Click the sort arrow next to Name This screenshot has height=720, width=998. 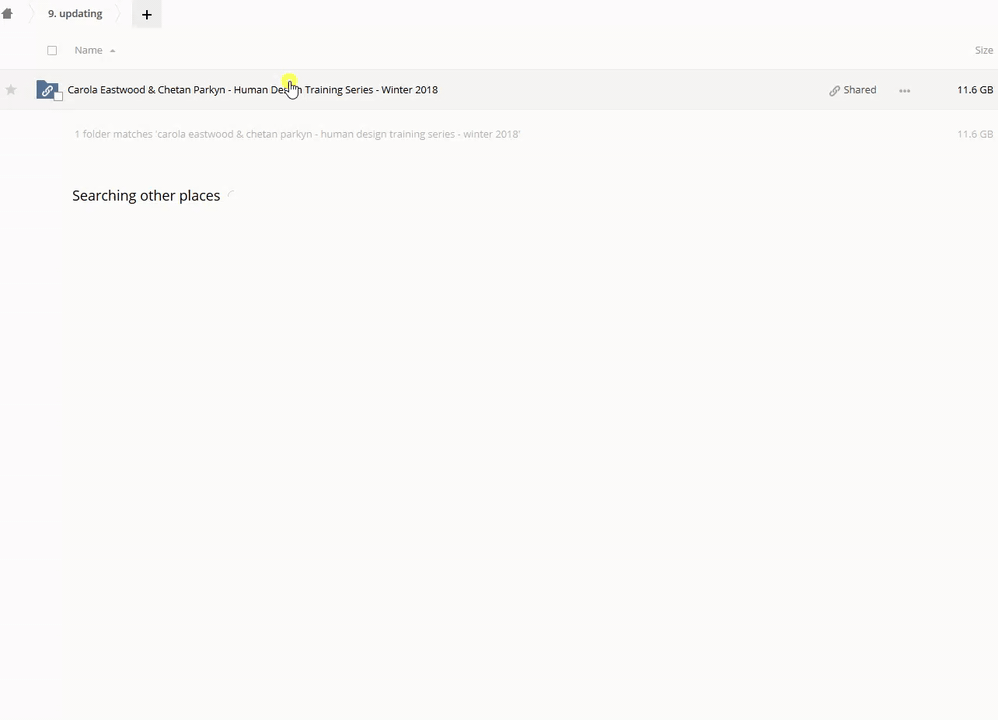pos(112,51)
